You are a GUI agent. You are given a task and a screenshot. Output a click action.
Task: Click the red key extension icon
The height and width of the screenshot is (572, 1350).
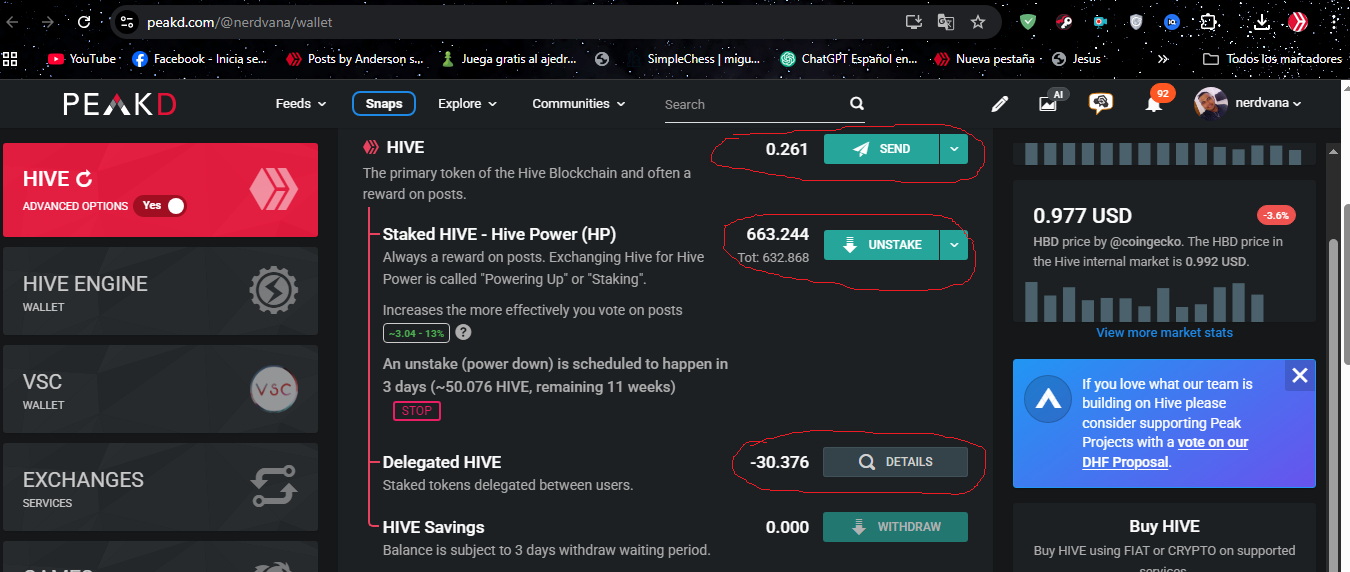point(1066,21)
